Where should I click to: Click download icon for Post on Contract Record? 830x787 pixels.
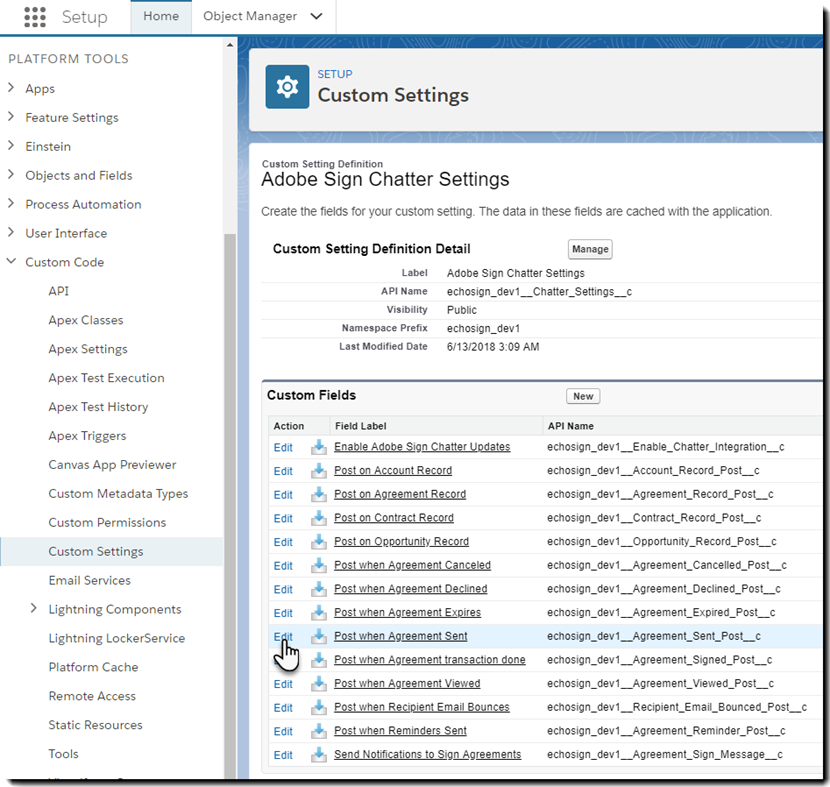[319, 518]
